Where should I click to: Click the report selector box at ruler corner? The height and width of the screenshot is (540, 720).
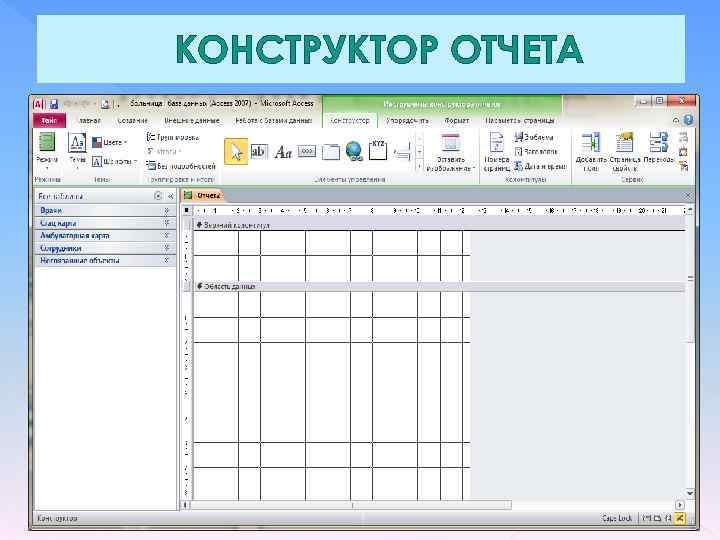(x=186, y=210)
